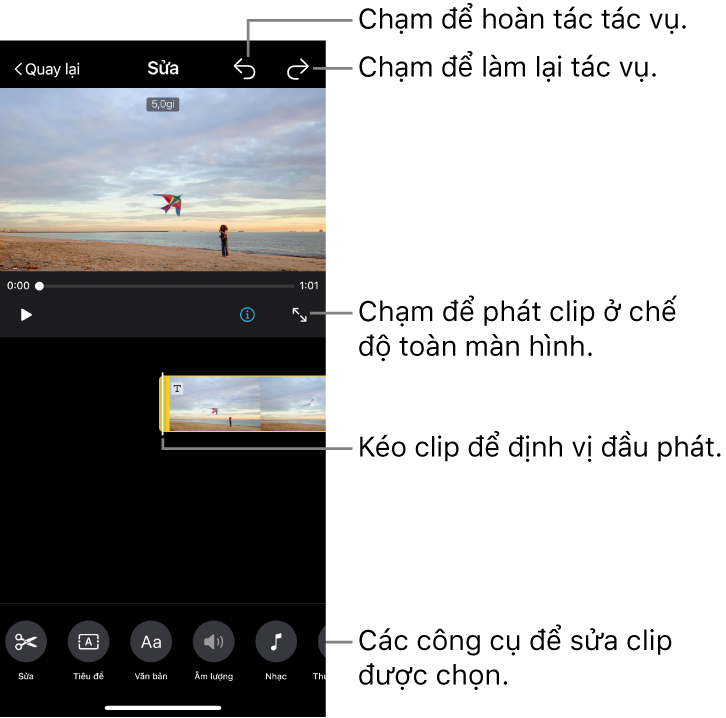Redo the last undone edit
This screenshot has height=718, width=726.
pyautogui.click(x=298, y=69)
